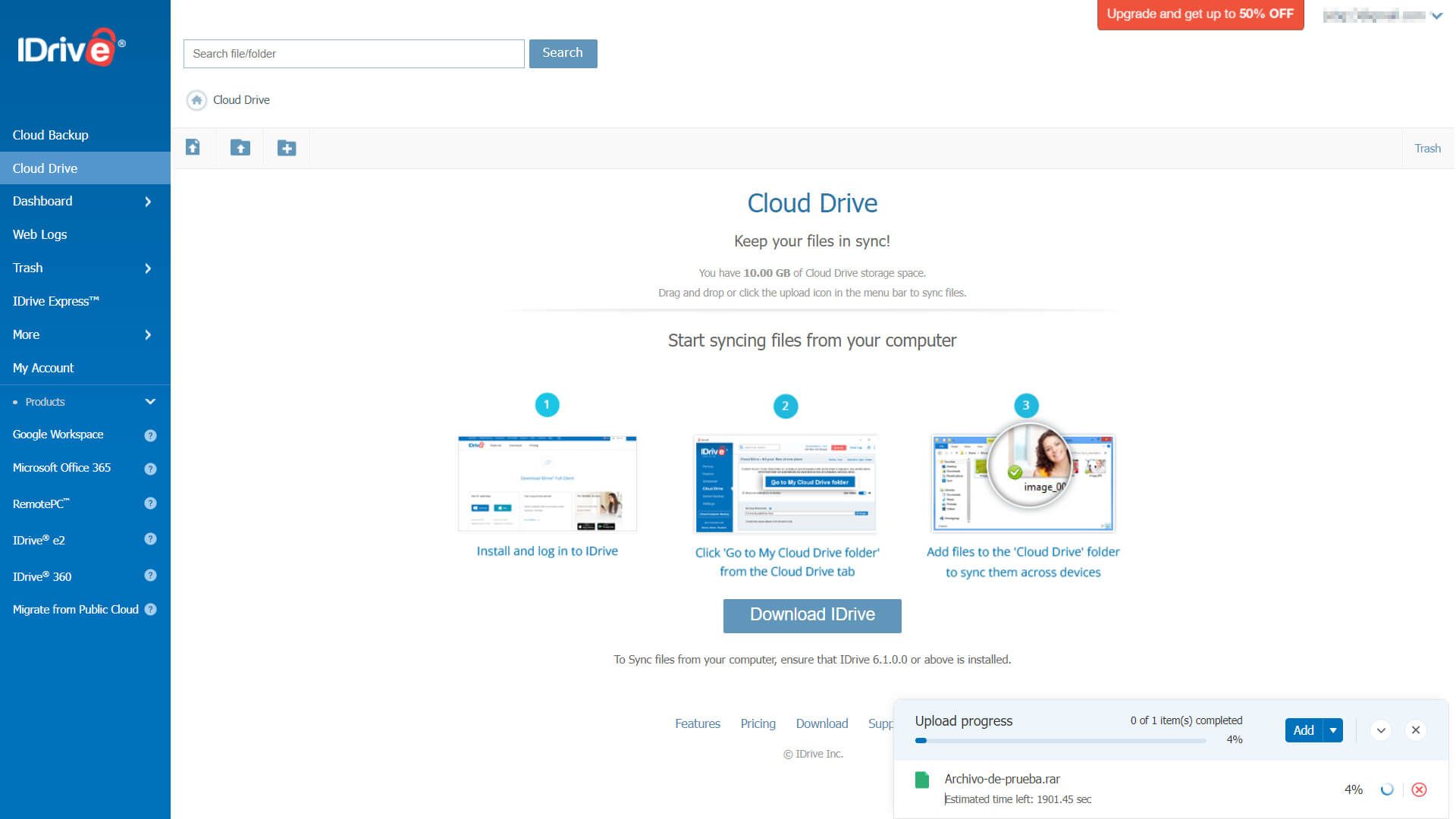Click 'Add files to the Cloud Drive folder' caption
This screenshot has width=1456, height=819.
click(x=1023, y=562)
